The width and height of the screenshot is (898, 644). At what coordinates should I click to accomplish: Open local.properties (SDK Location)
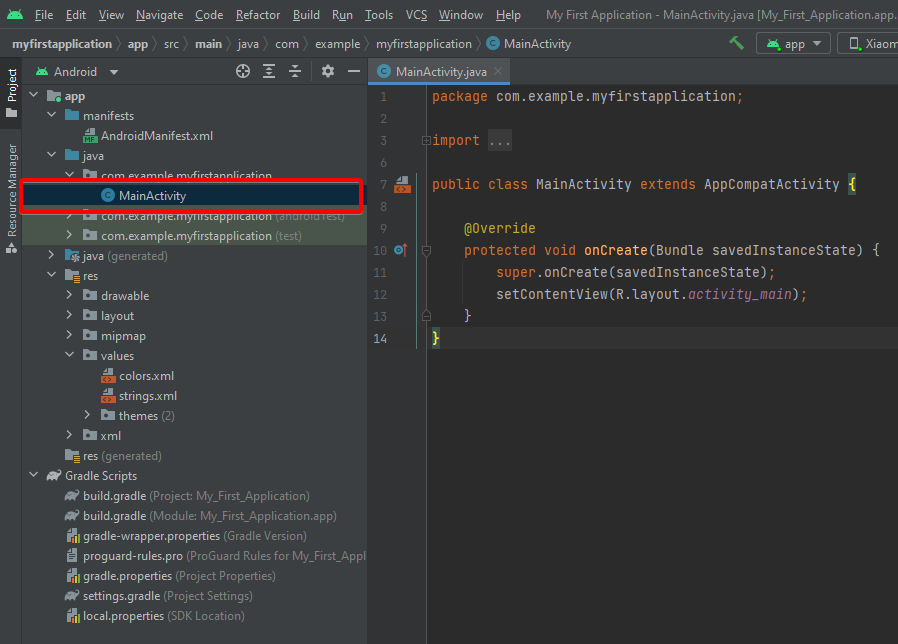pos(155,616)
